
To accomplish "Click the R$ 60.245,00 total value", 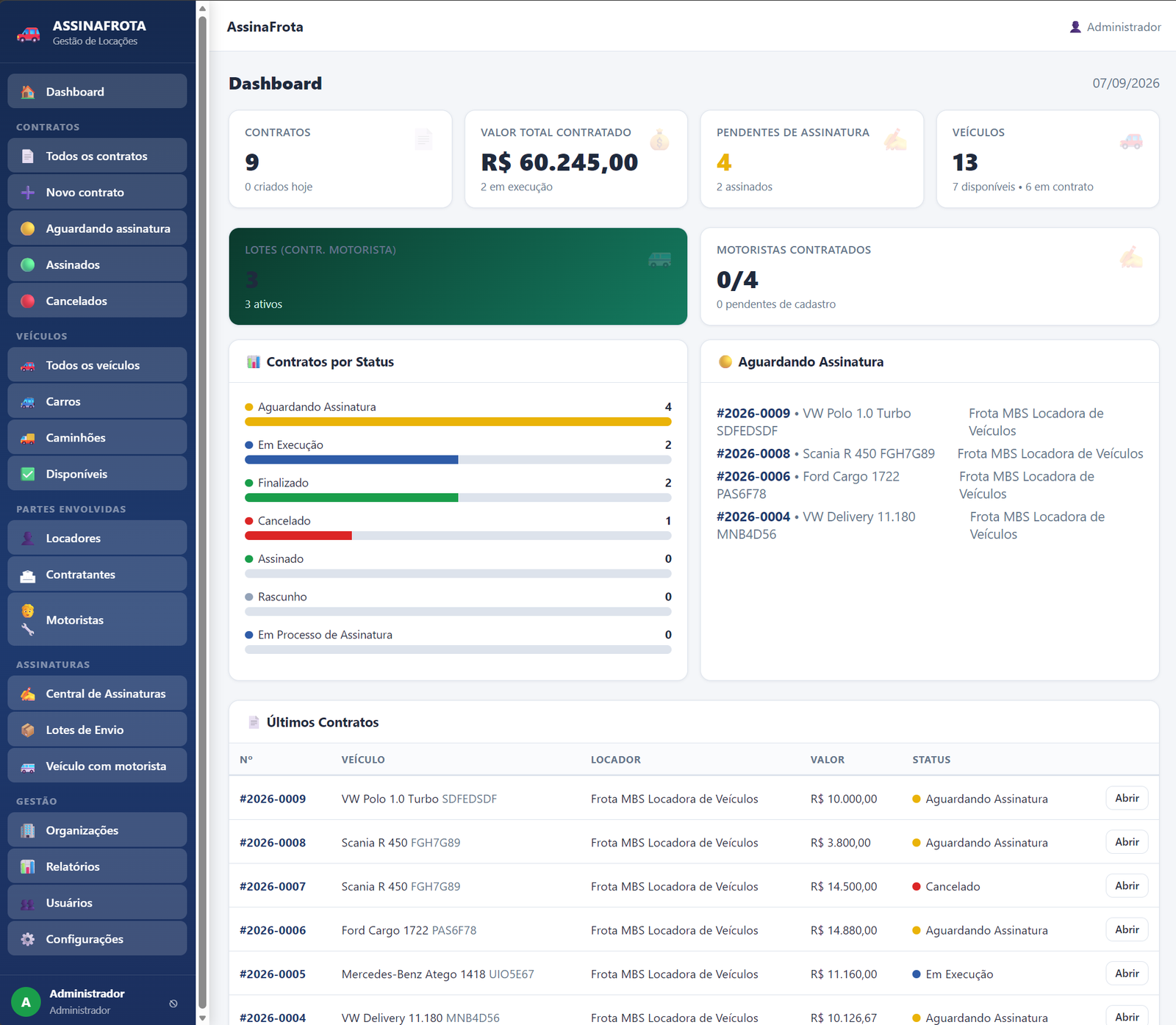I will point(559,162).
